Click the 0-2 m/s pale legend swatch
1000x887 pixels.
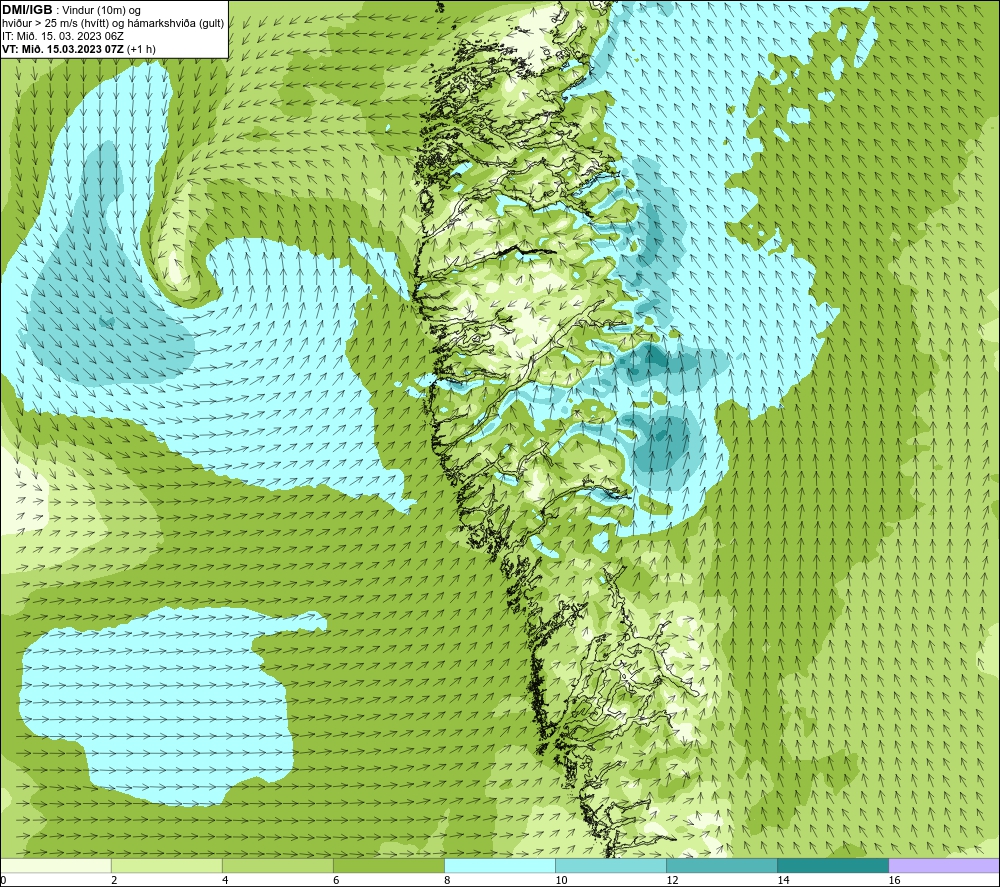pyautogui.click(x=56, y=865)
